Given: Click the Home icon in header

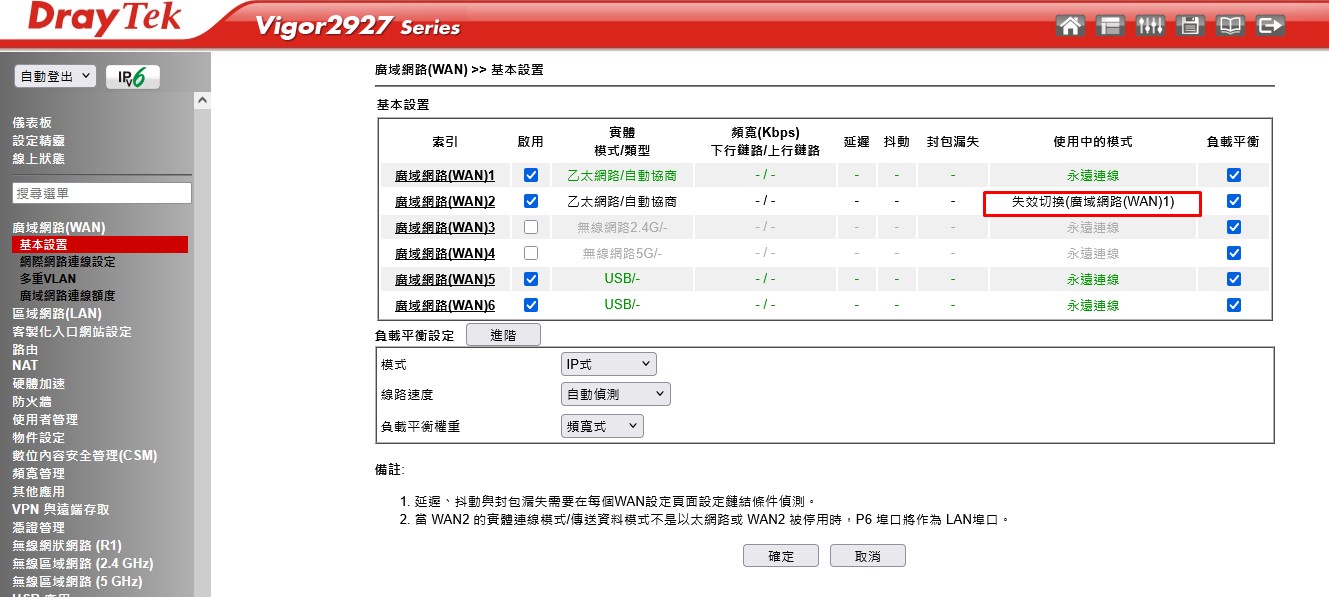Looking at the screenshot, I should click(x=1070, y=26).
